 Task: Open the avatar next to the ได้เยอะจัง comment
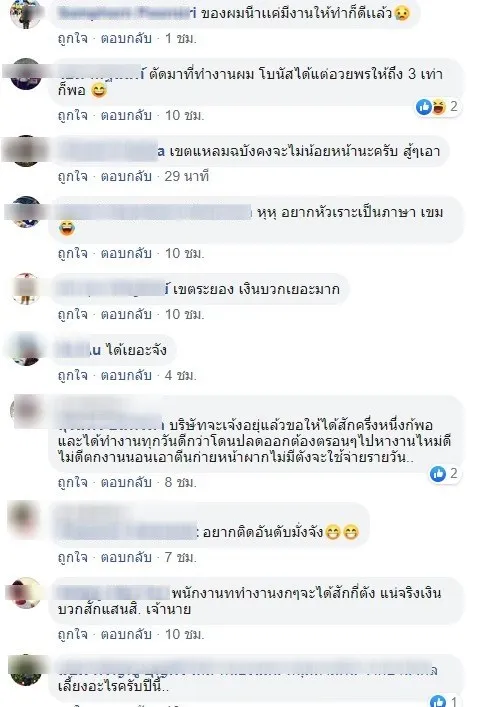pos(26,350)
